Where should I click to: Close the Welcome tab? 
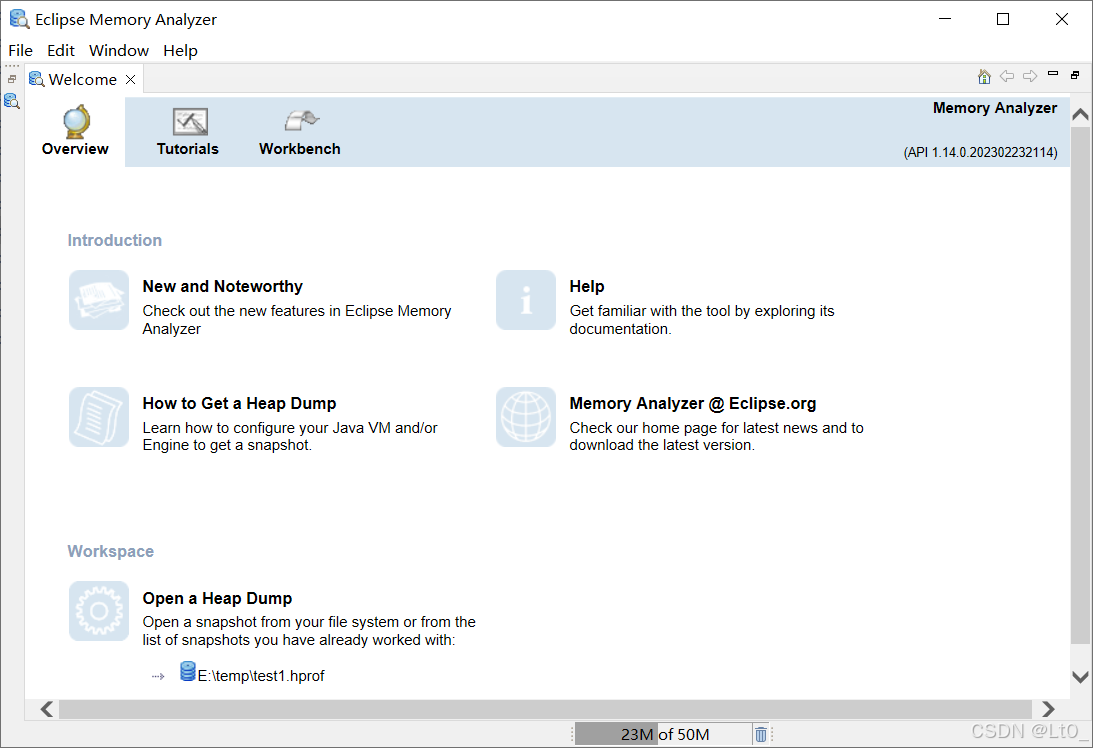click(130, 79)
